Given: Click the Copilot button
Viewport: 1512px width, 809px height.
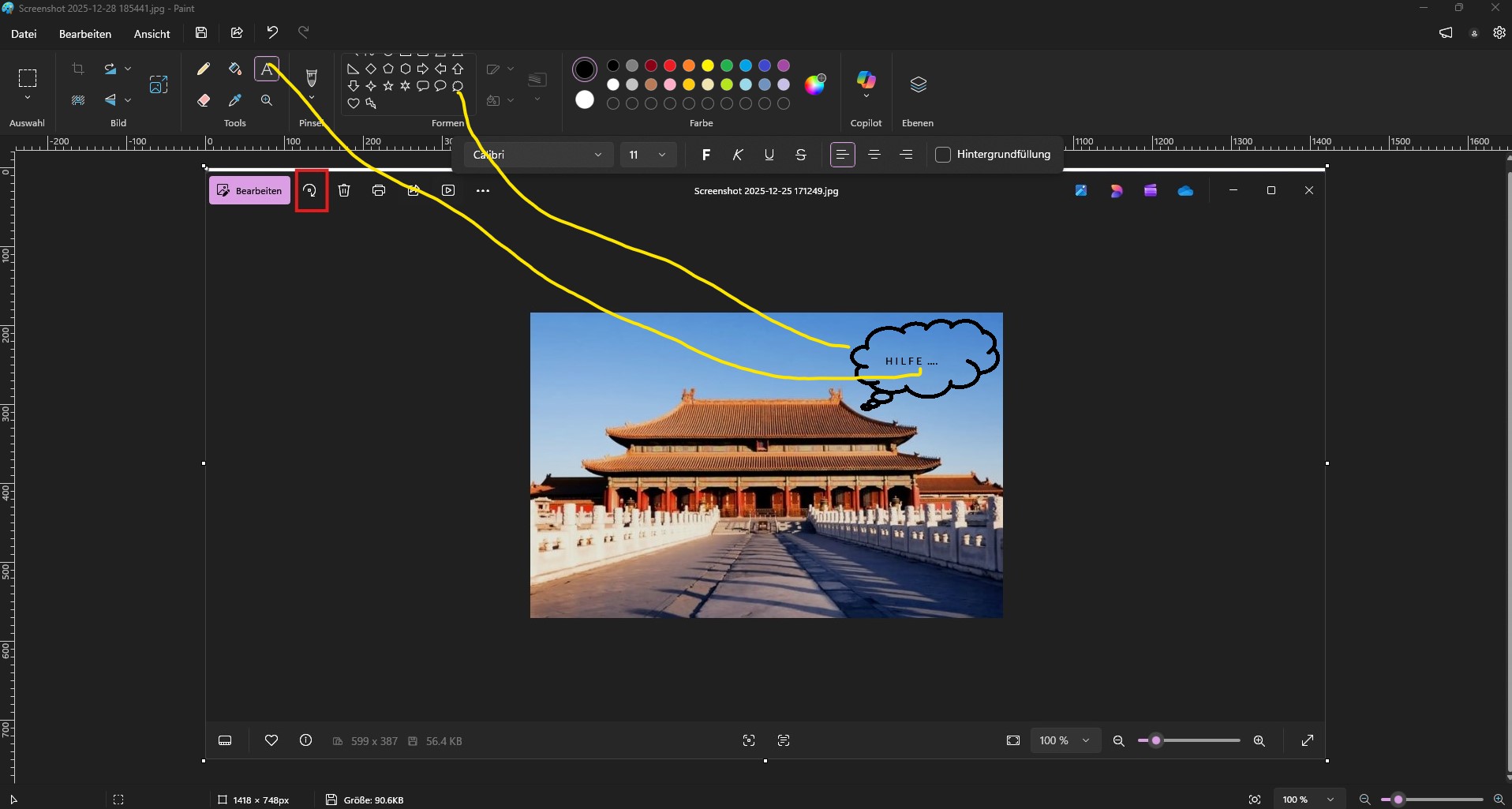Looking at the screenshot, I should click(866, 80).
